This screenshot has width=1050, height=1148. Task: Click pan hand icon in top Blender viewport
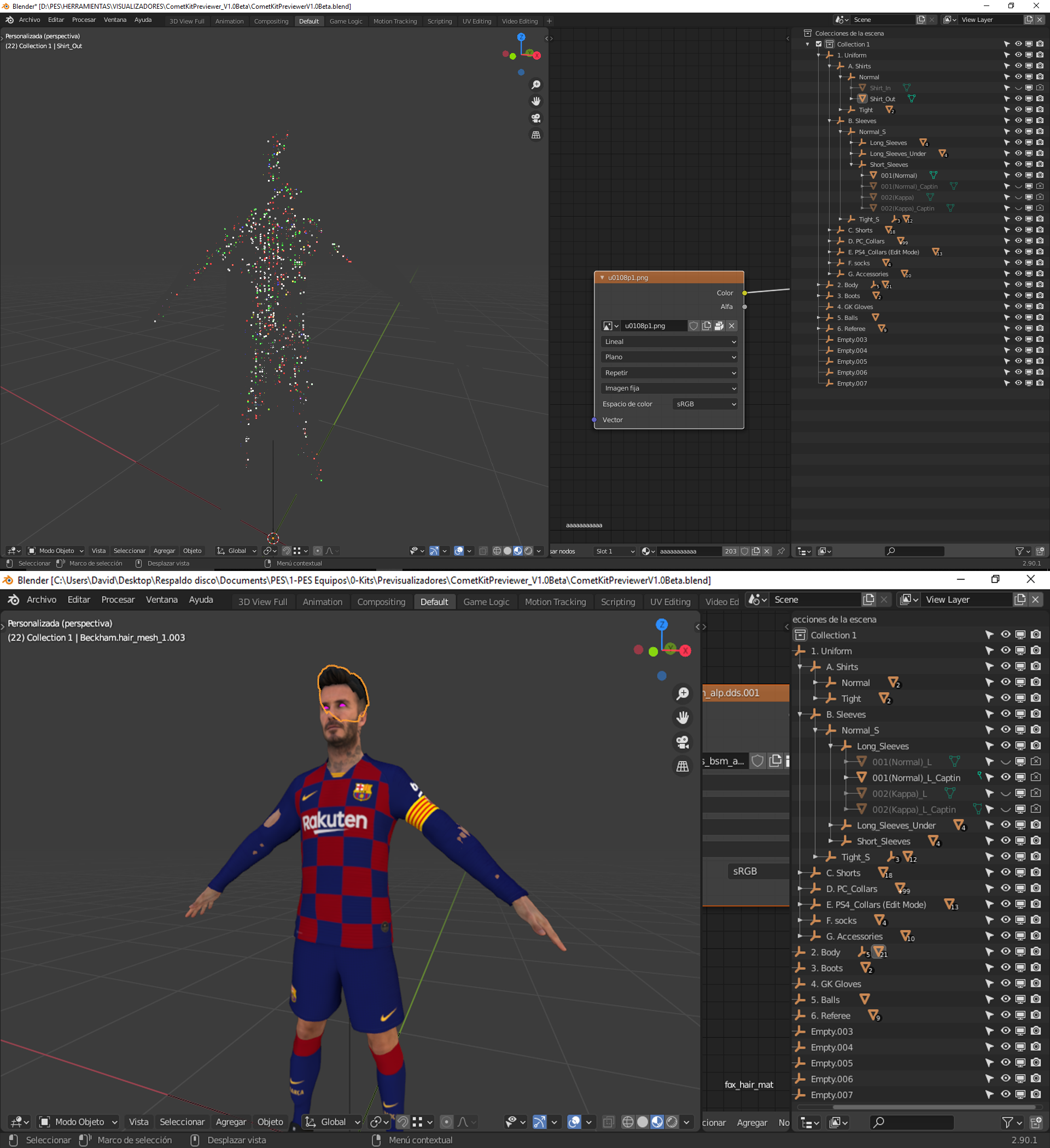point(536,101)
